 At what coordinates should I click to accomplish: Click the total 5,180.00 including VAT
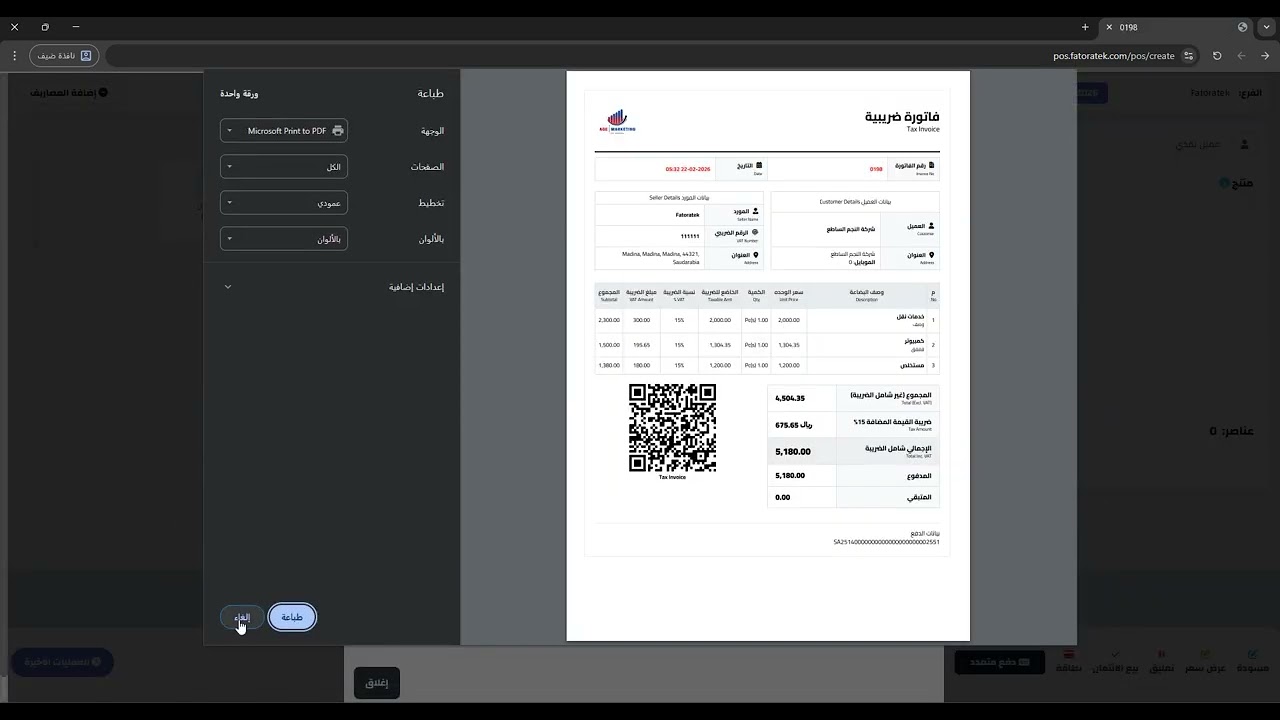click(793, 452)
